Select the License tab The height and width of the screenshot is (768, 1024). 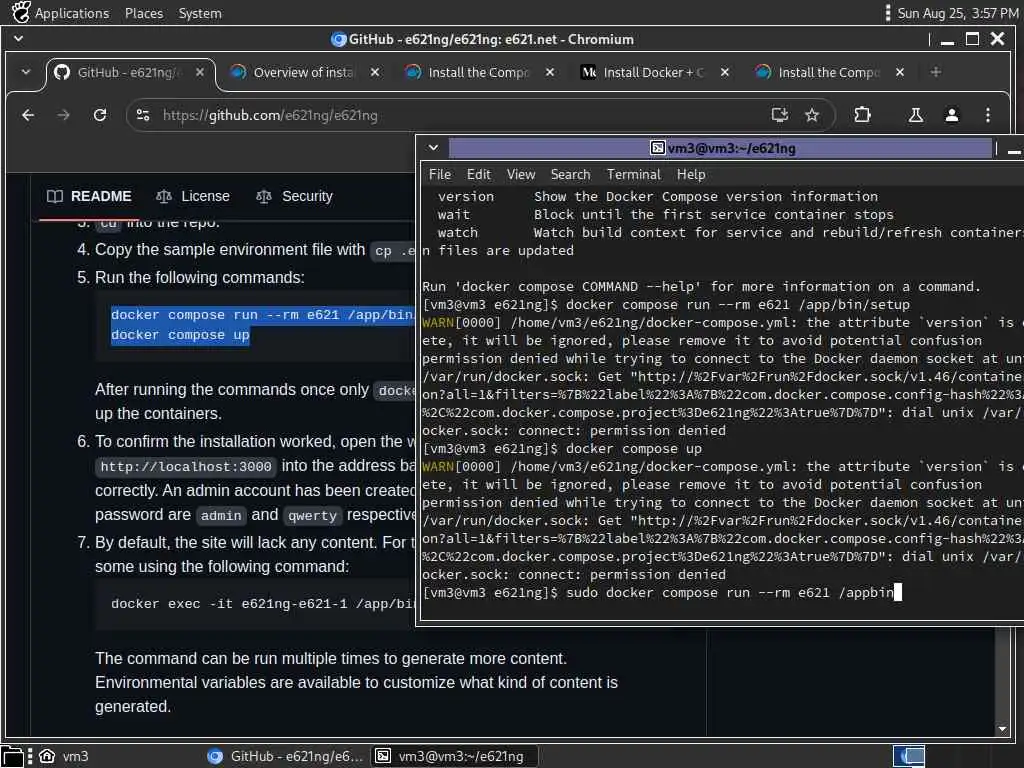pos(193,197)
